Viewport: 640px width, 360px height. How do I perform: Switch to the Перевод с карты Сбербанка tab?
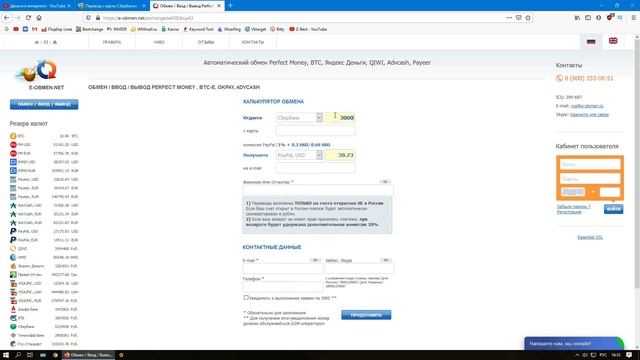tap(112, 6)
